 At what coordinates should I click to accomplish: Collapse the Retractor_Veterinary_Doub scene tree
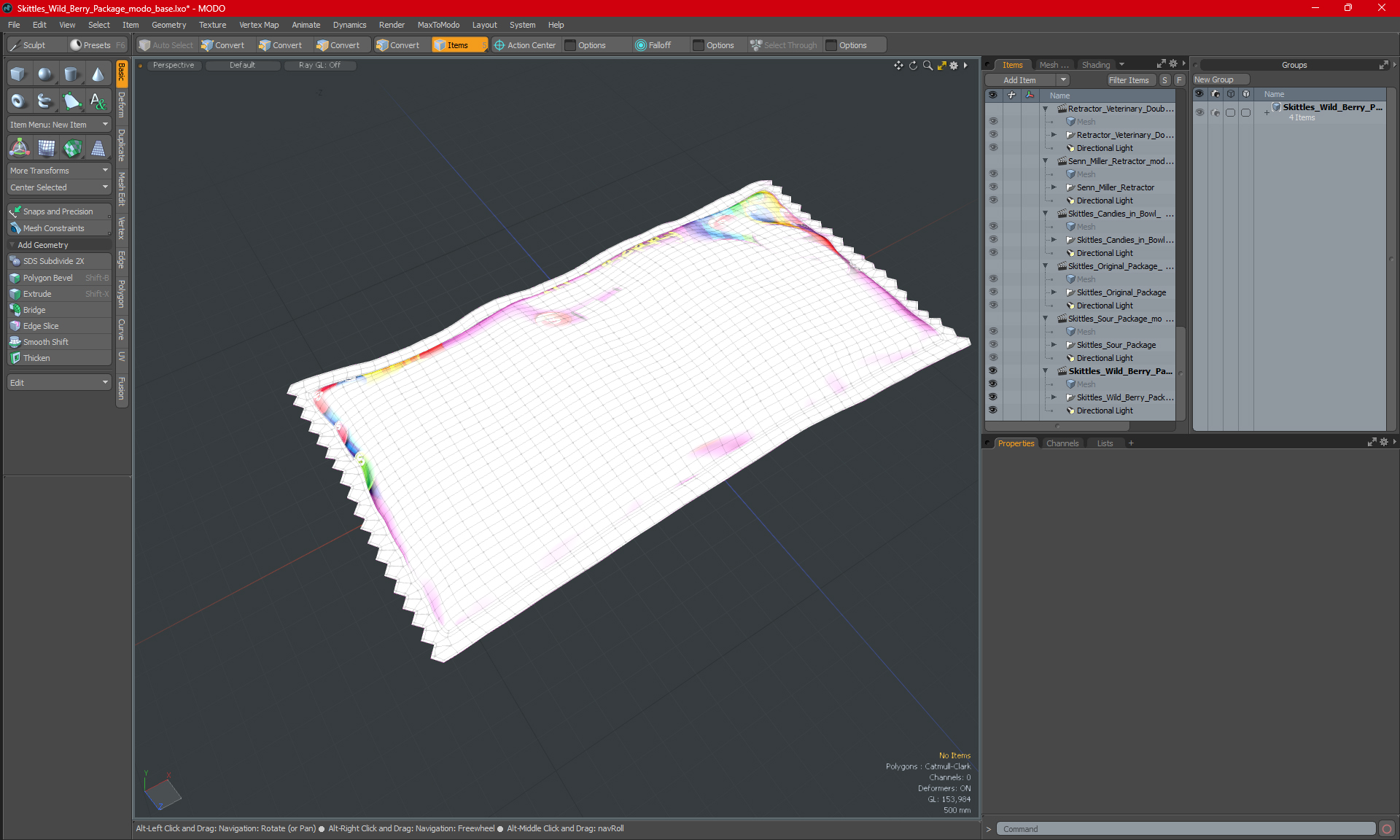coord(1045,109)
